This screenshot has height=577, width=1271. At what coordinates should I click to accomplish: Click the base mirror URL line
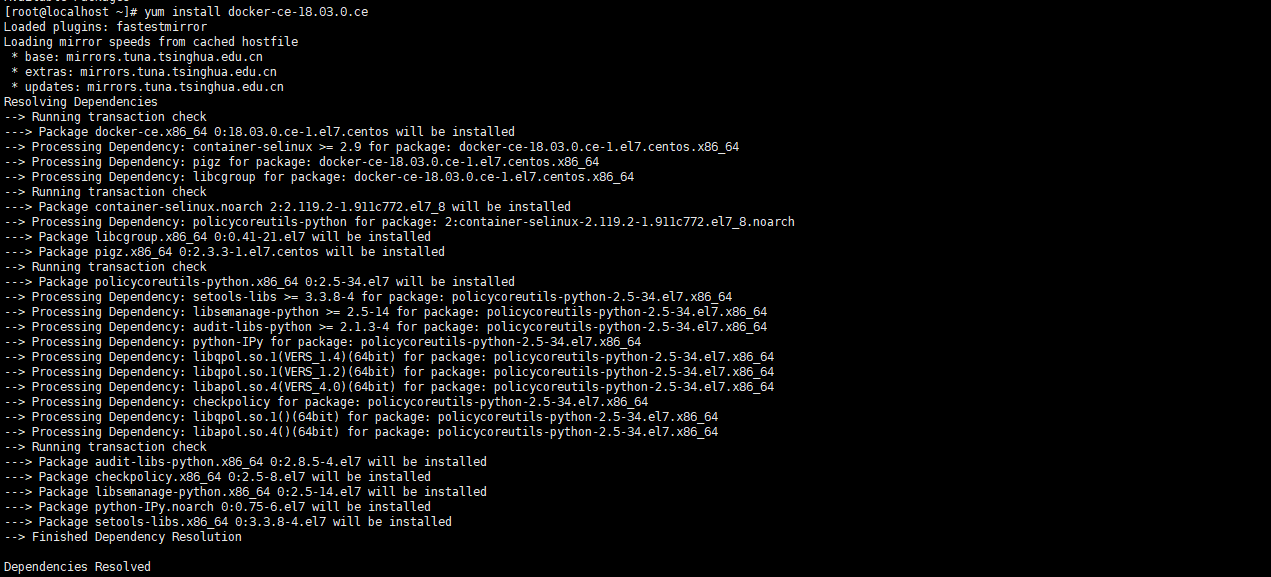click(143, 57)
